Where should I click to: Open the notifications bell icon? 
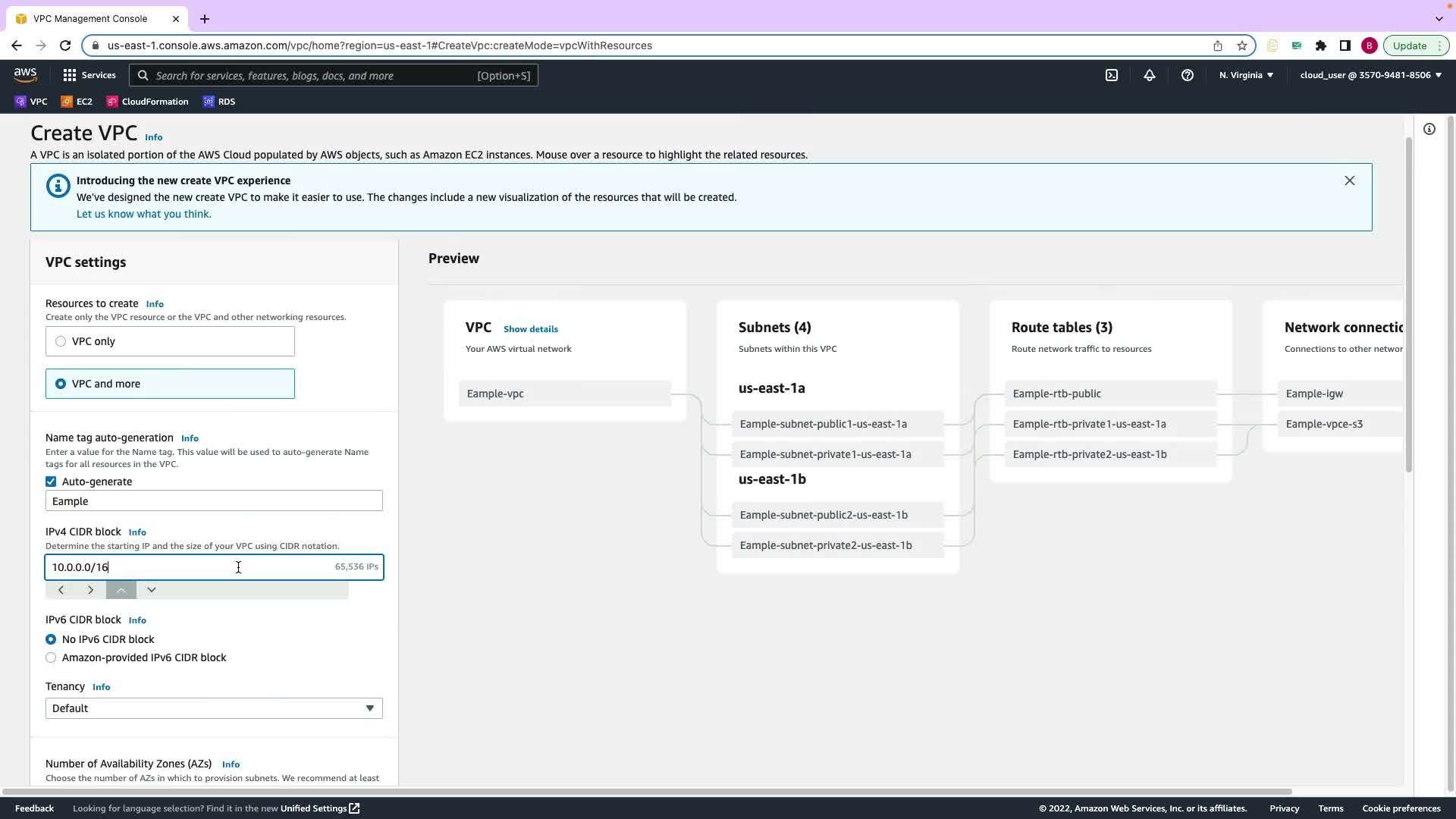click(1149, 75)
